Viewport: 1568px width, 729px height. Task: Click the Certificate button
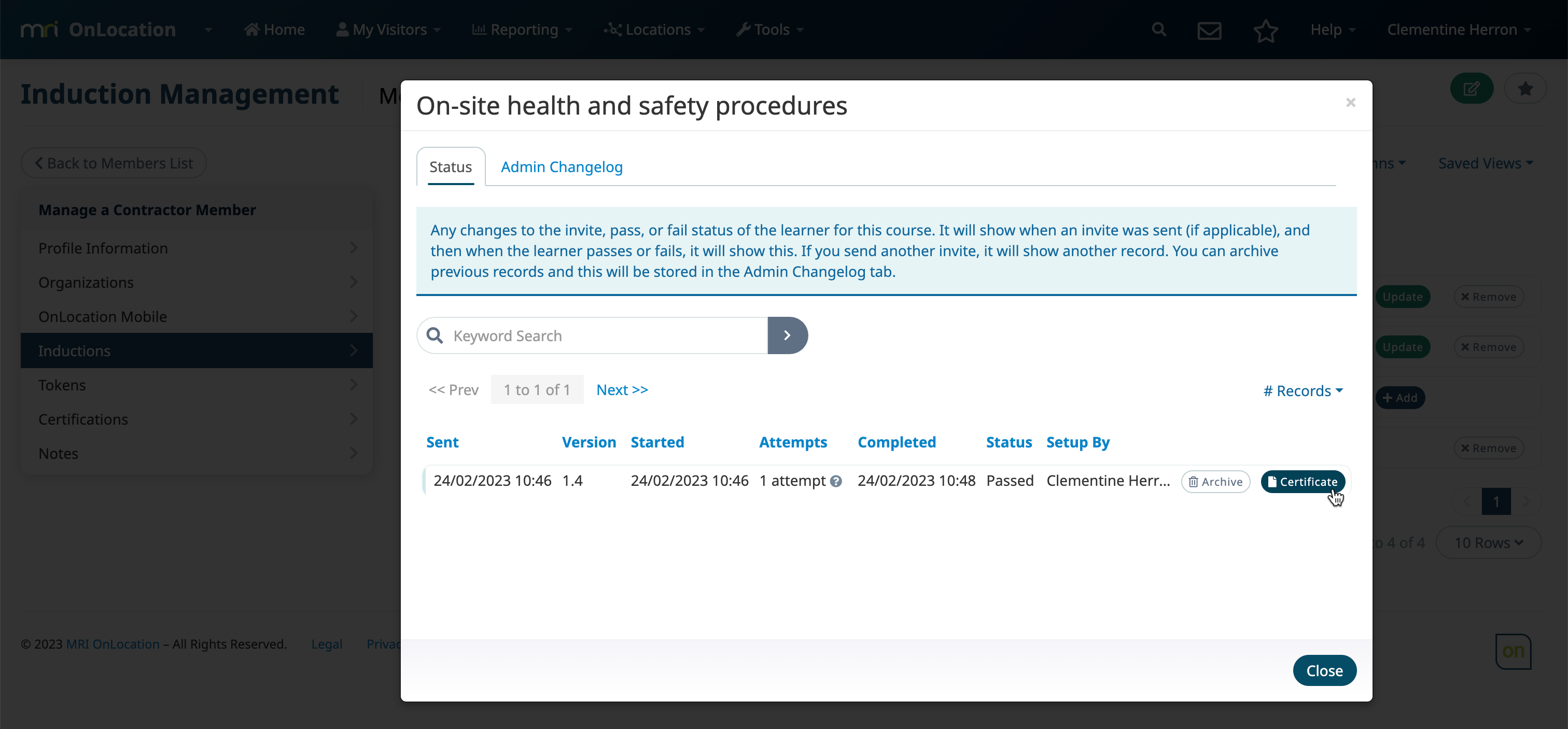1303,481
